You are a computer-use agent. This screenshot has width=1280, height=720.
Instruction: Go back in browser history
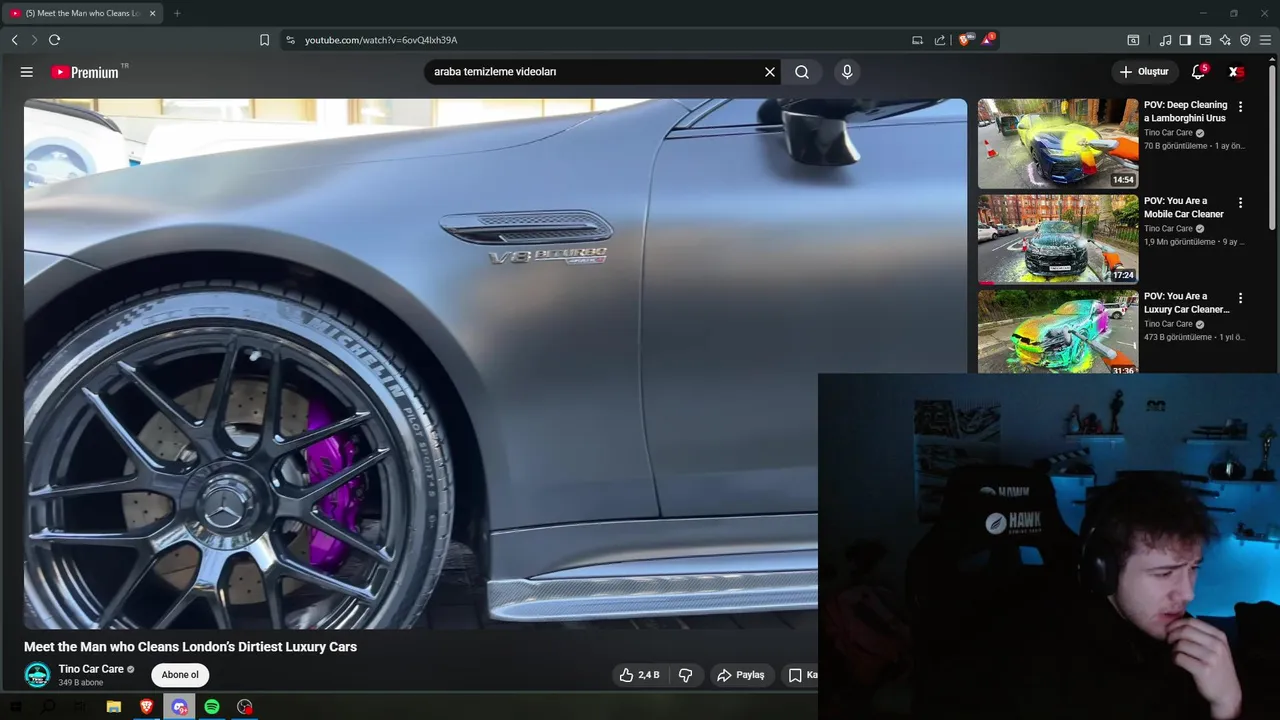(x=14, y=40)
